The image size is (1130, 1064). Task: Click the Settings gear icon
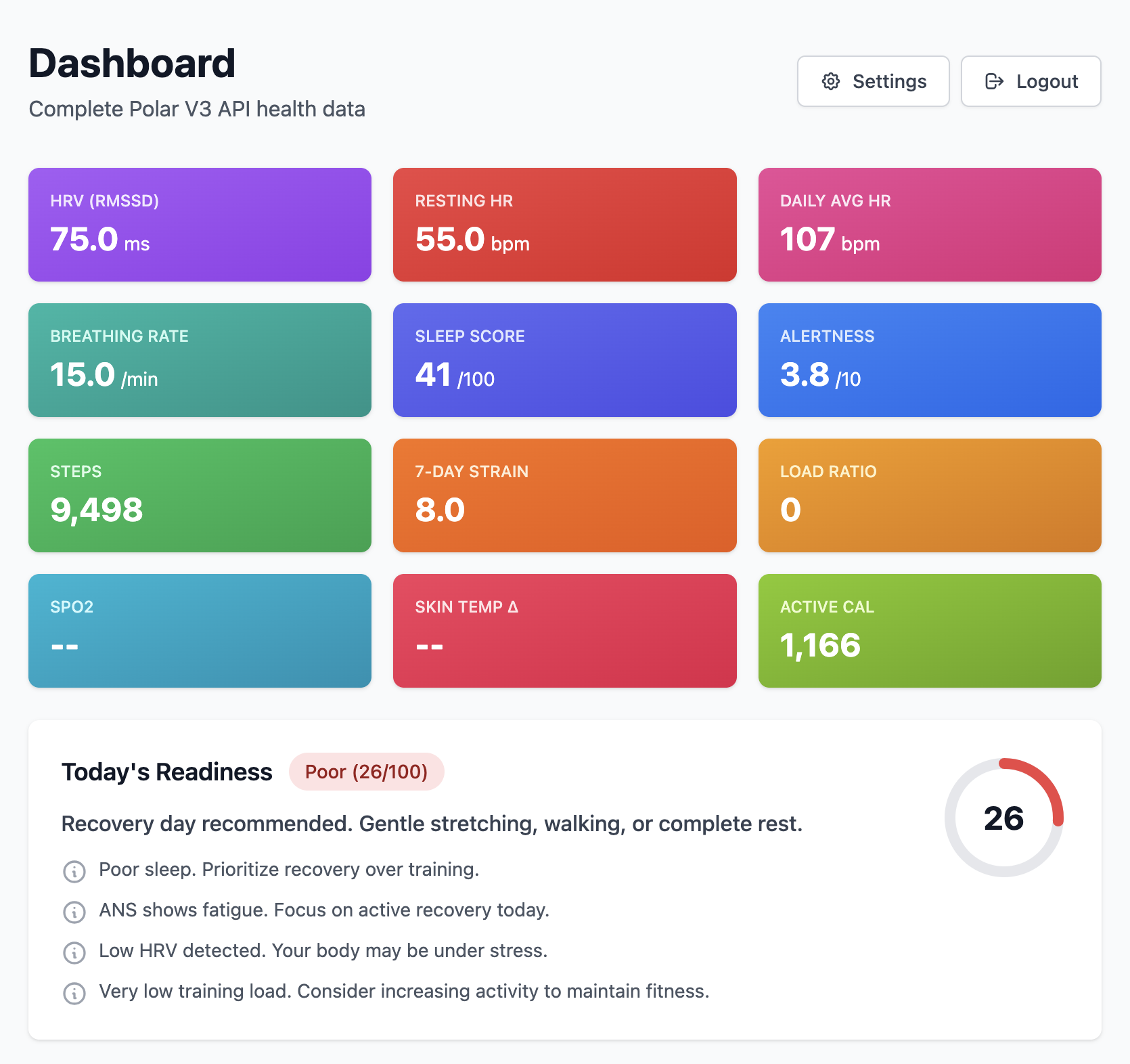point(830,81)
